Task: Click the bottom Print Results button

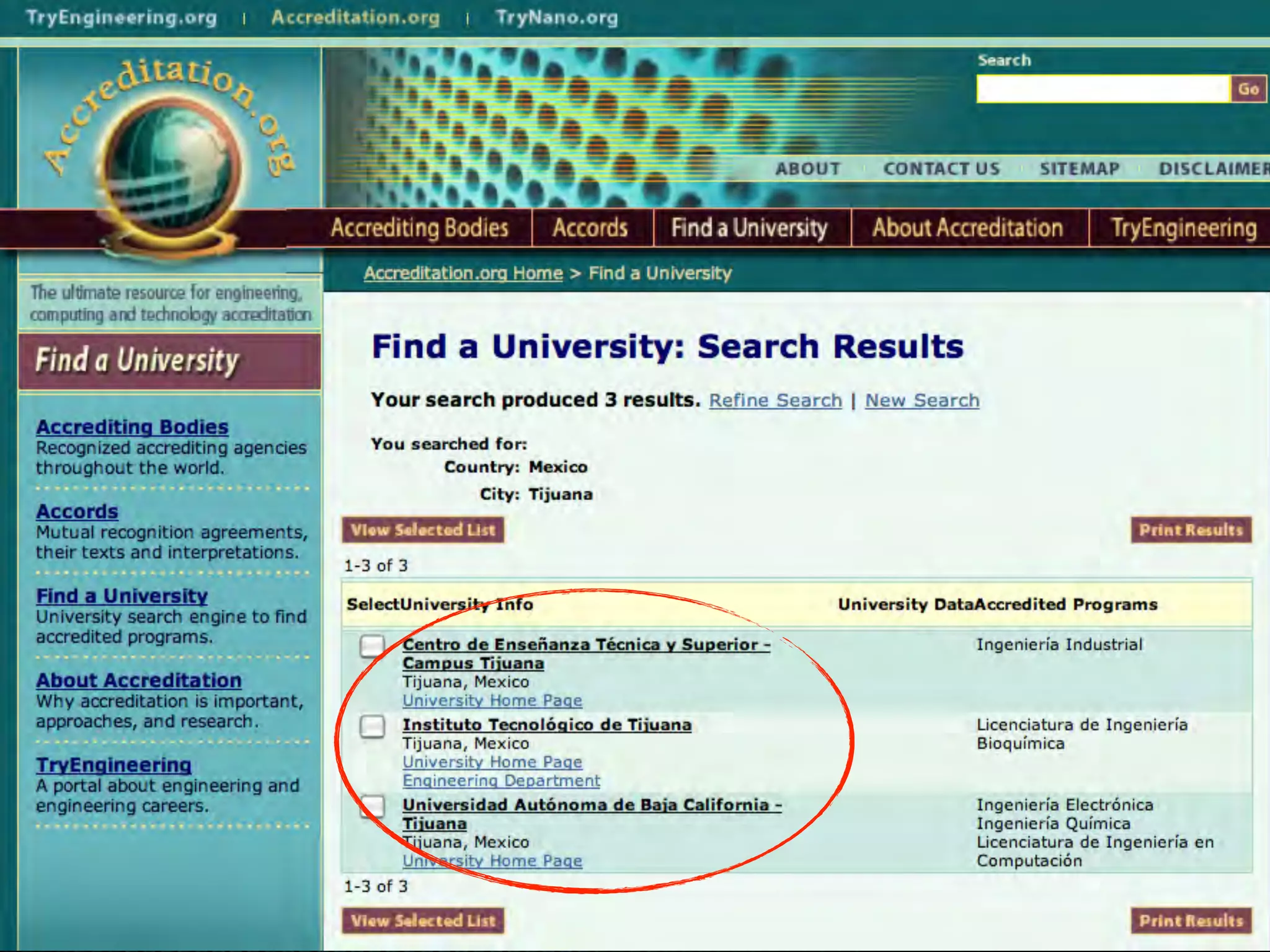Action: click(1191, 920)
